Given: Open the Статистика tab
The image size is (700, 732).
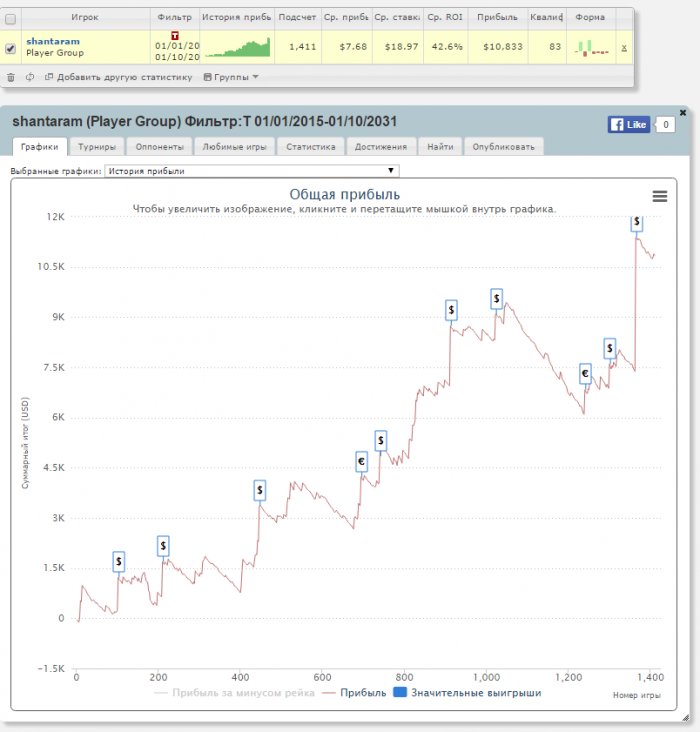Looking at the screenshot, I should [311, 147].
